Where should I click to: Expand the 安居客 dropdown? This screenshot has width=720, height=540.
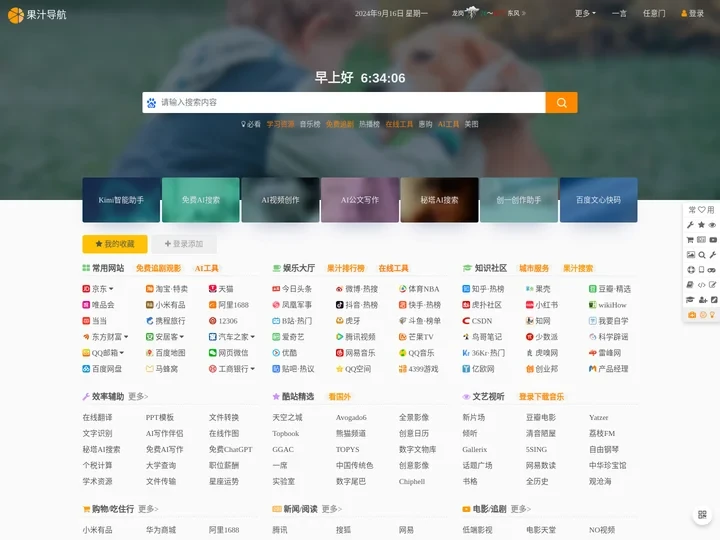click(x=182, y=337)
